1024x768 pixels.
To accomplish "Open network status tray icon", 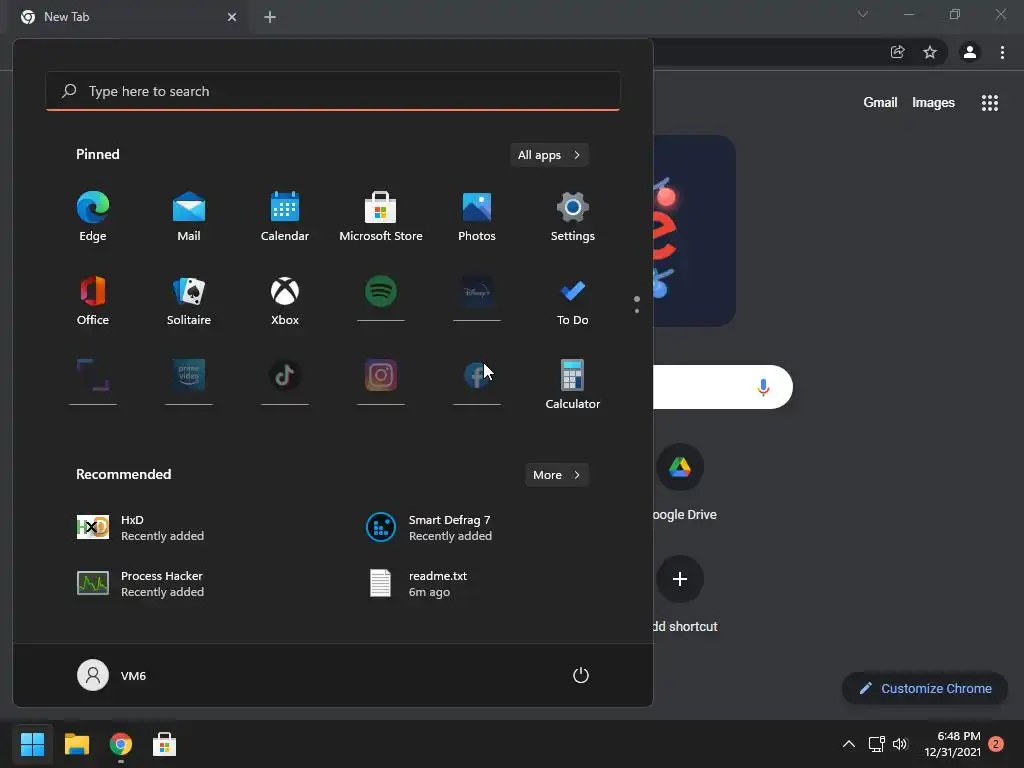I will [876, 744].
